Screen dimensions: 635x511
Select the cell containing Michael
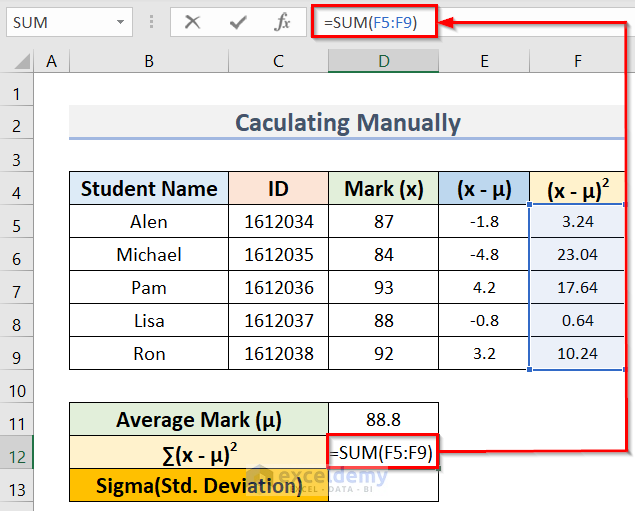(149, 255)
